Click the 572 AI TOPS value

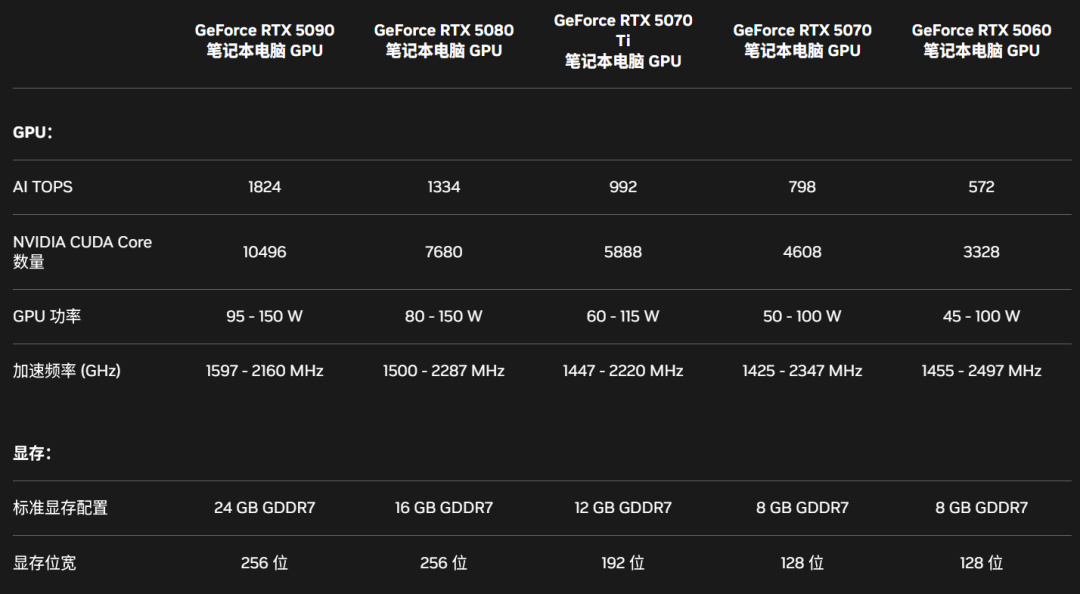[981, 187]
